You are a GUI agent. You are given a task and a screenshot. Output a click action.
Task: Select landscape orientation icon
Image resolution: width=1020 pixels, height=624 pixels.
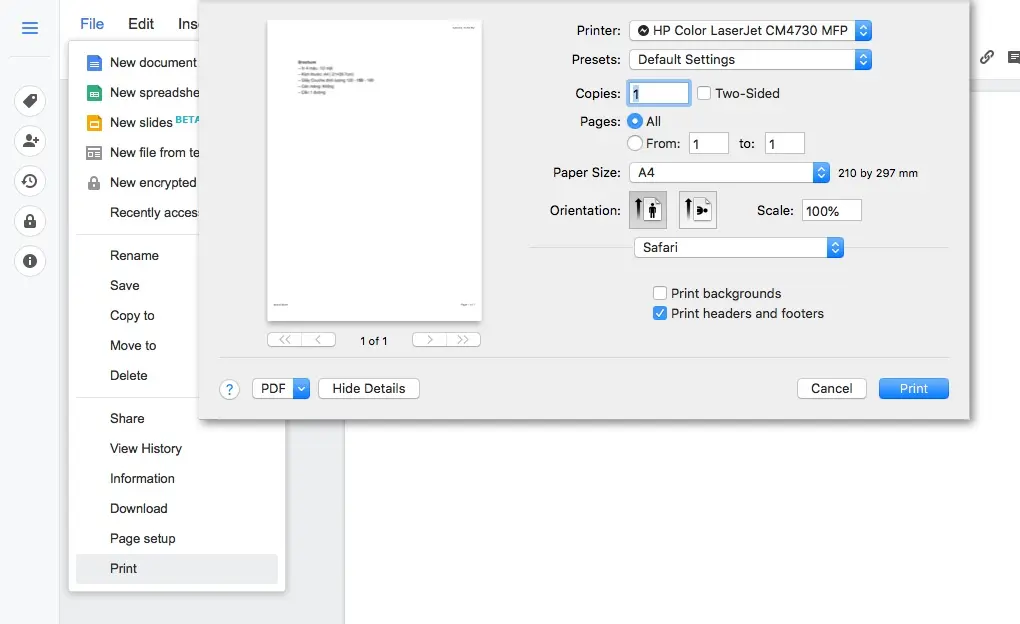pos(697,211)
